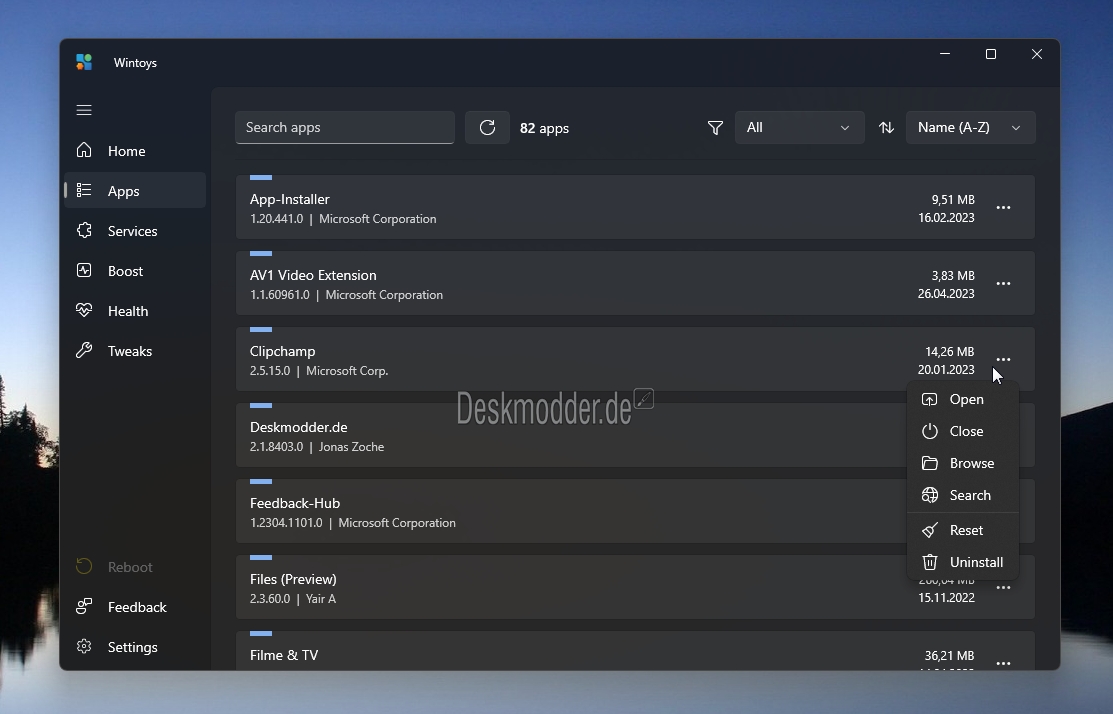Open the Health section
Image resolution: width=1113 pixels, height=714 pixels.
pos(135,311)
